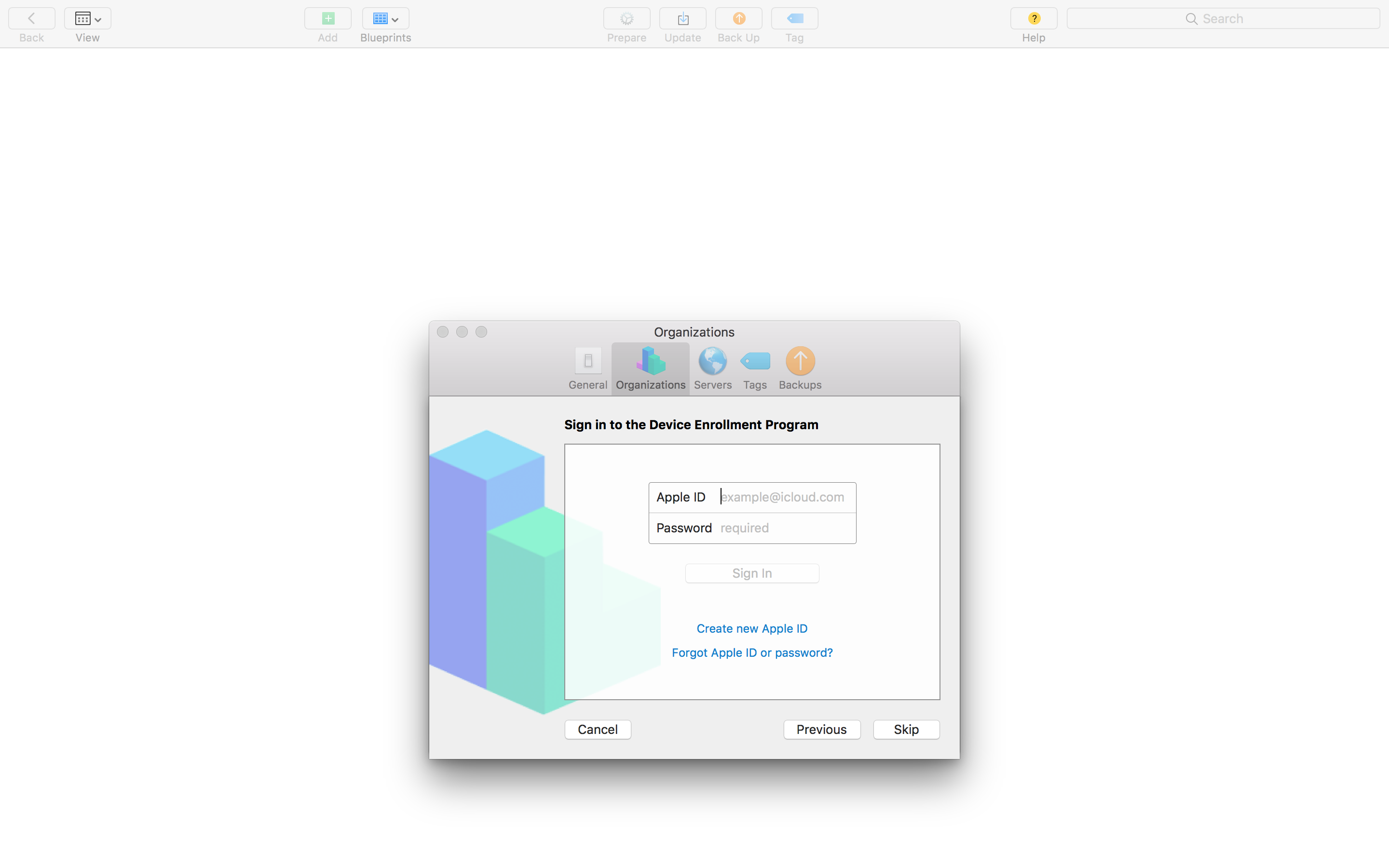This screenshot has height=868, width=1389.
Task: Open the View dropdown in toolbar
Action: [87, 19]
